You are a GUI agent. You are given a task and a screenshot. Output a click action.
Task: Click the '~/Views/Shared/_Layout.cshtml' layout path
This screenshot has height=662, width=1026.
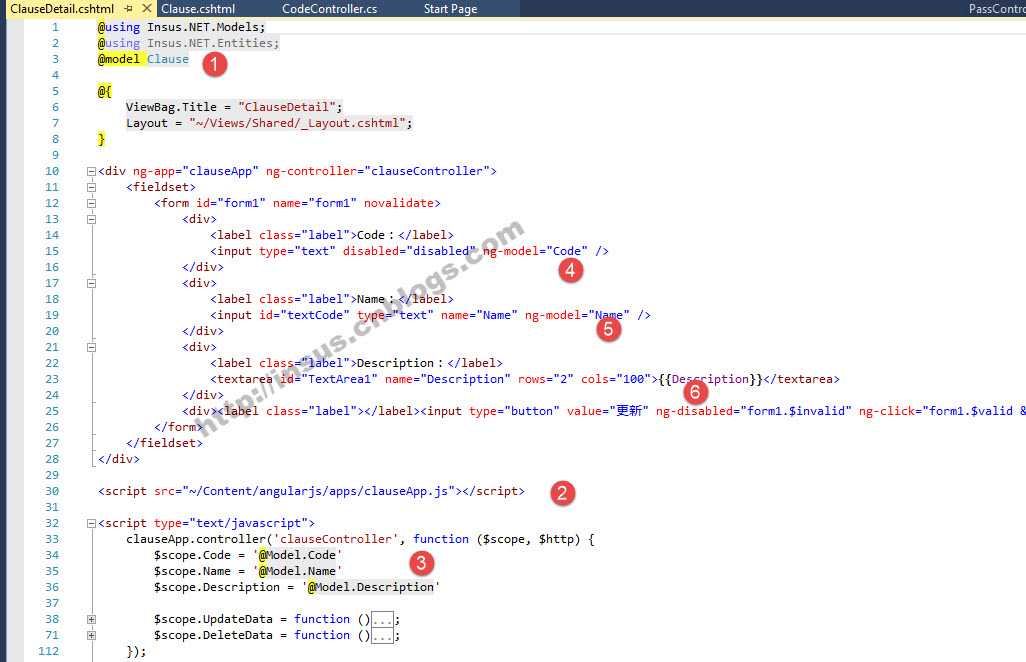[298, 123]
